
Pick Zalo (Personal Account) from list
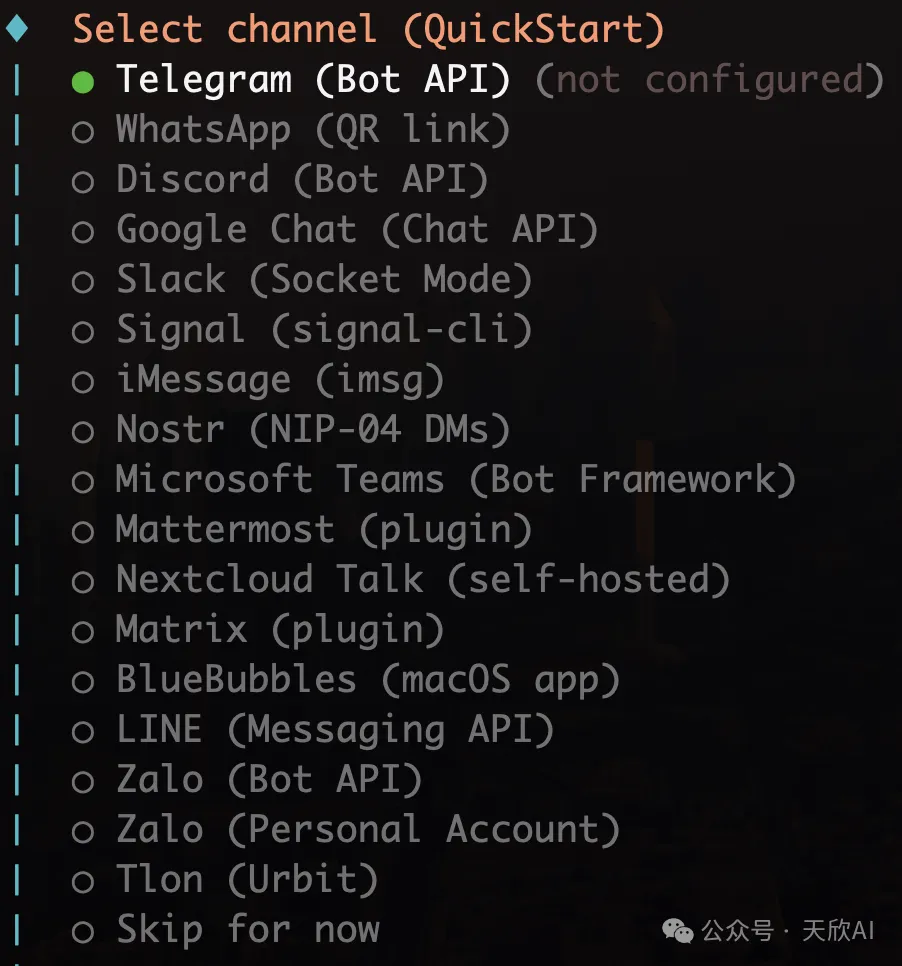pyautogui.click(x=367, y=830)
